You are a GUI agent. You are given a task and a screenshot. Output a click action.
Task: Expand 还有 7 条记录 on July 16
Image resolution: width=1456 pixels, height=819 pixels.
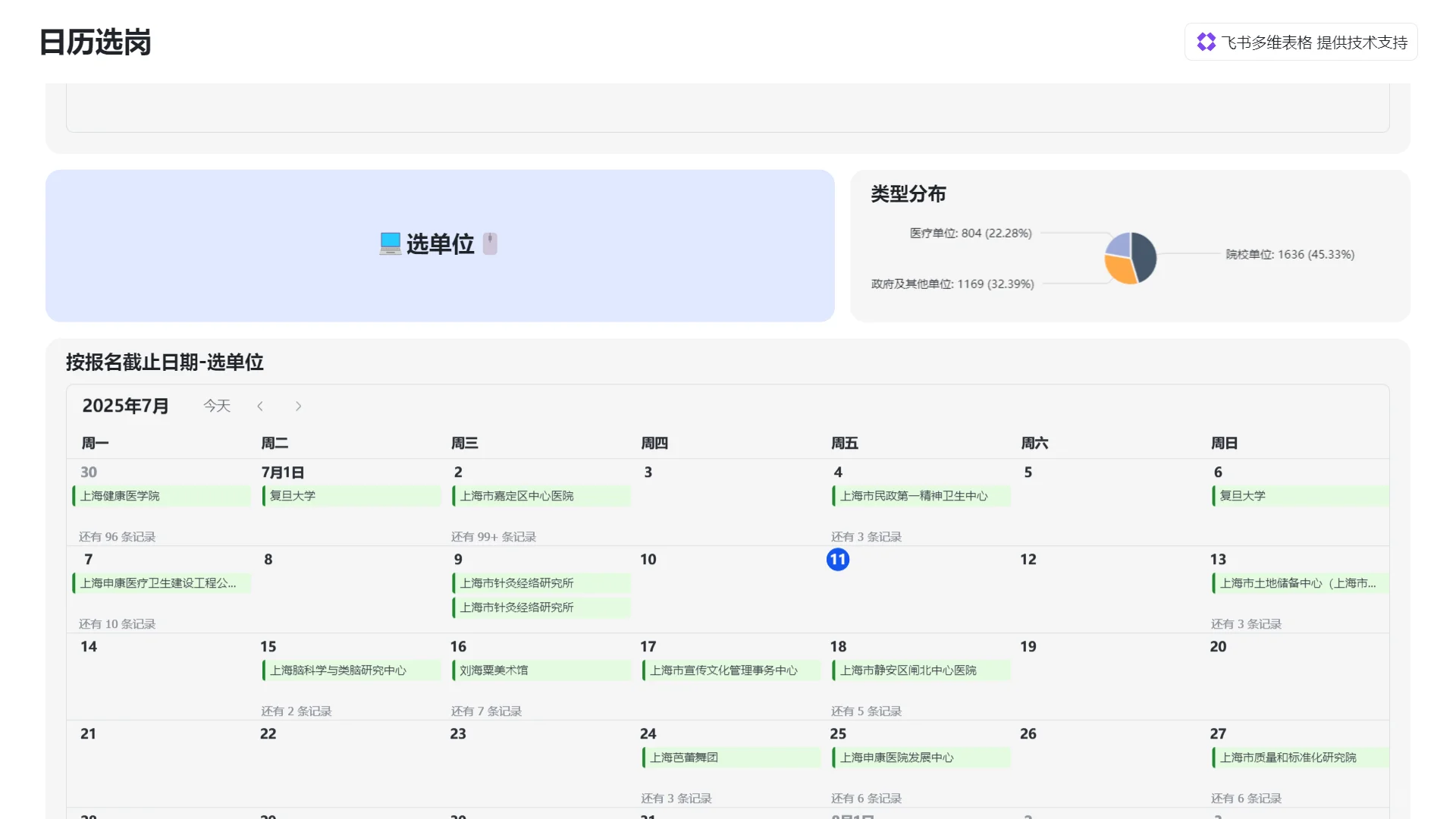pos(486,711)
